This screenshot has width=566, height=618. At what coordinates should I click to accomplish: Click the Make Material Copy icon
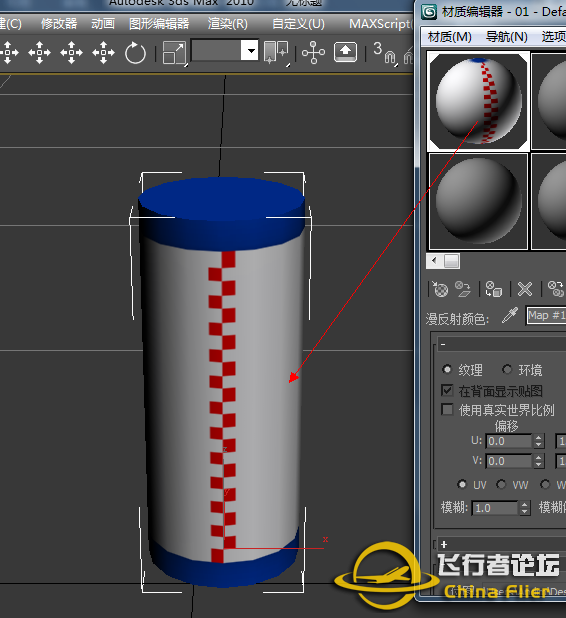tap(556, 289)
